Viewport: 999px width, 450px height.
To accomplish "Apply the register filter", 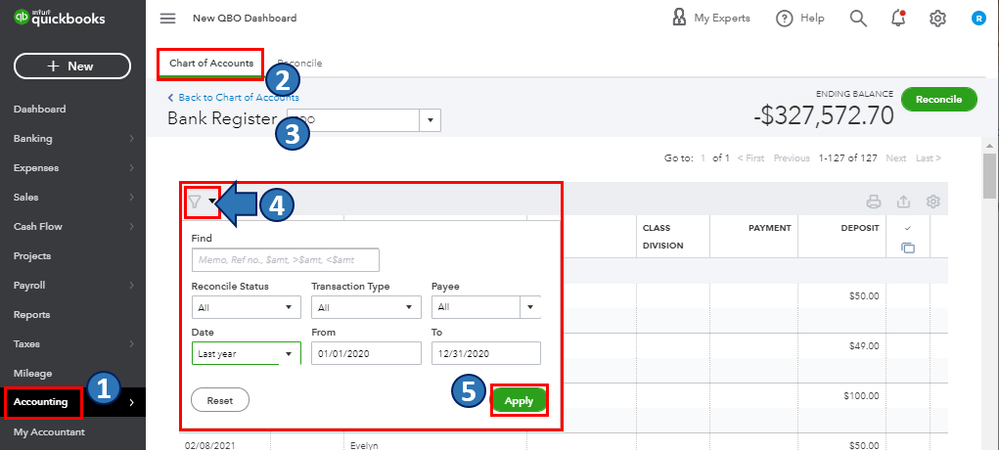I will [519, 401].
